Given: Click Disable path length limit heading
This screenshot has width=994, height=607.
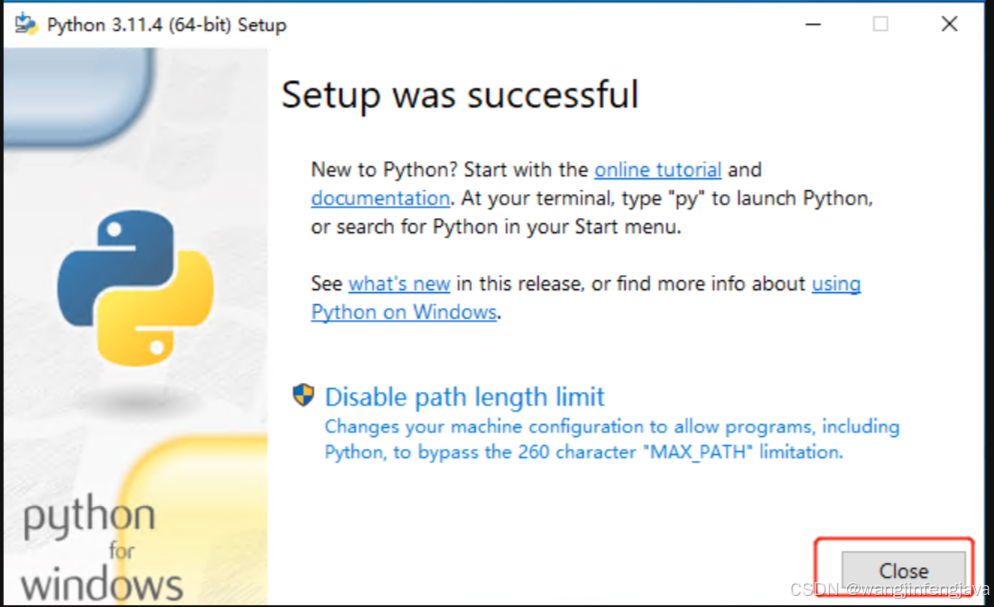Looking at the screenshot, I should click(x=465, y=397).
